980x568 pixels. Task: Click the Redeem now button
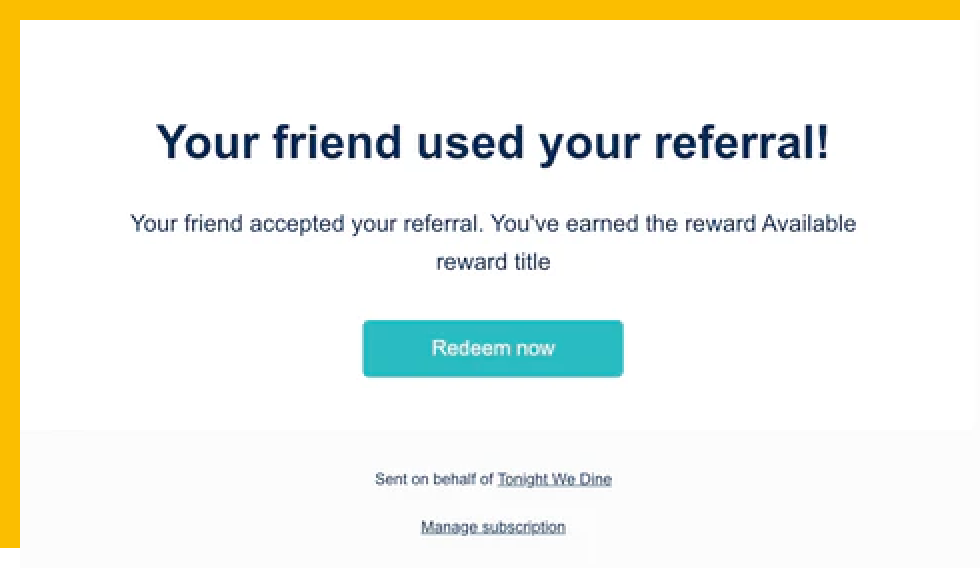pos(492,349)
